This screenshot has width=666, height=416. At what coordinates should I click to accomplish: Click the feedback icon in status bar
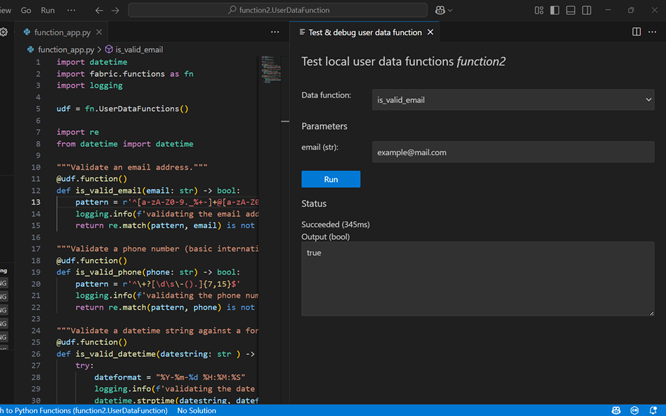pyautogui.click(x=635, y=410)
